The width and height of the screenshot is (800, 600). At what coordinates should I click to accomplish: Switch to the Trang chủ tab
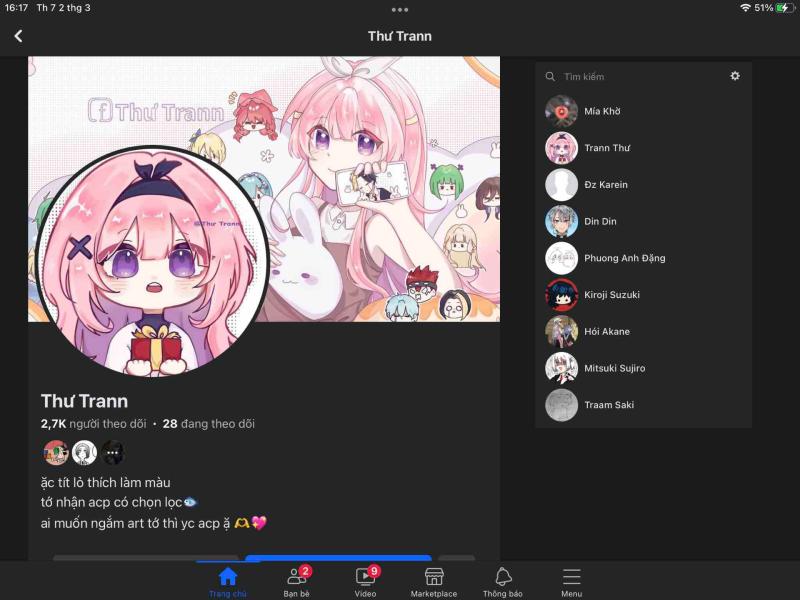point(228,582)
